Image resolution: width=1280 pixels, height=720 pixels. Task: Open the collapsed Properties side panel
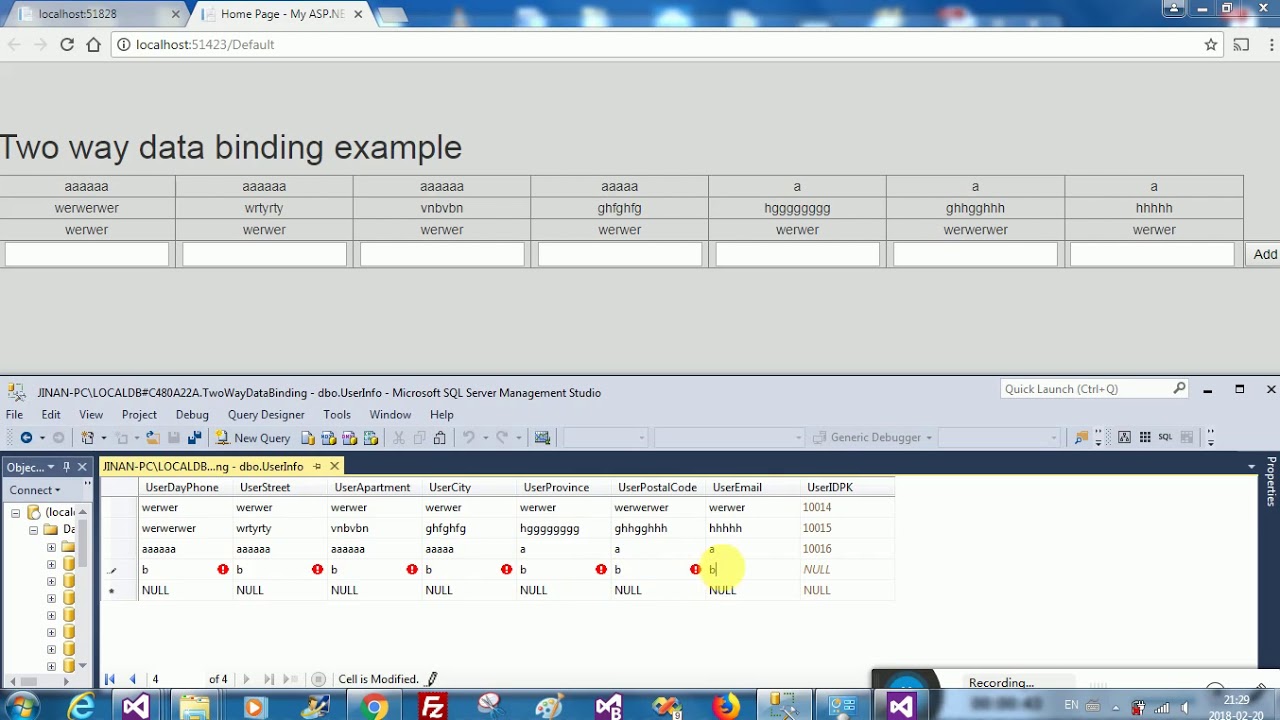[x=1271, y=482]
